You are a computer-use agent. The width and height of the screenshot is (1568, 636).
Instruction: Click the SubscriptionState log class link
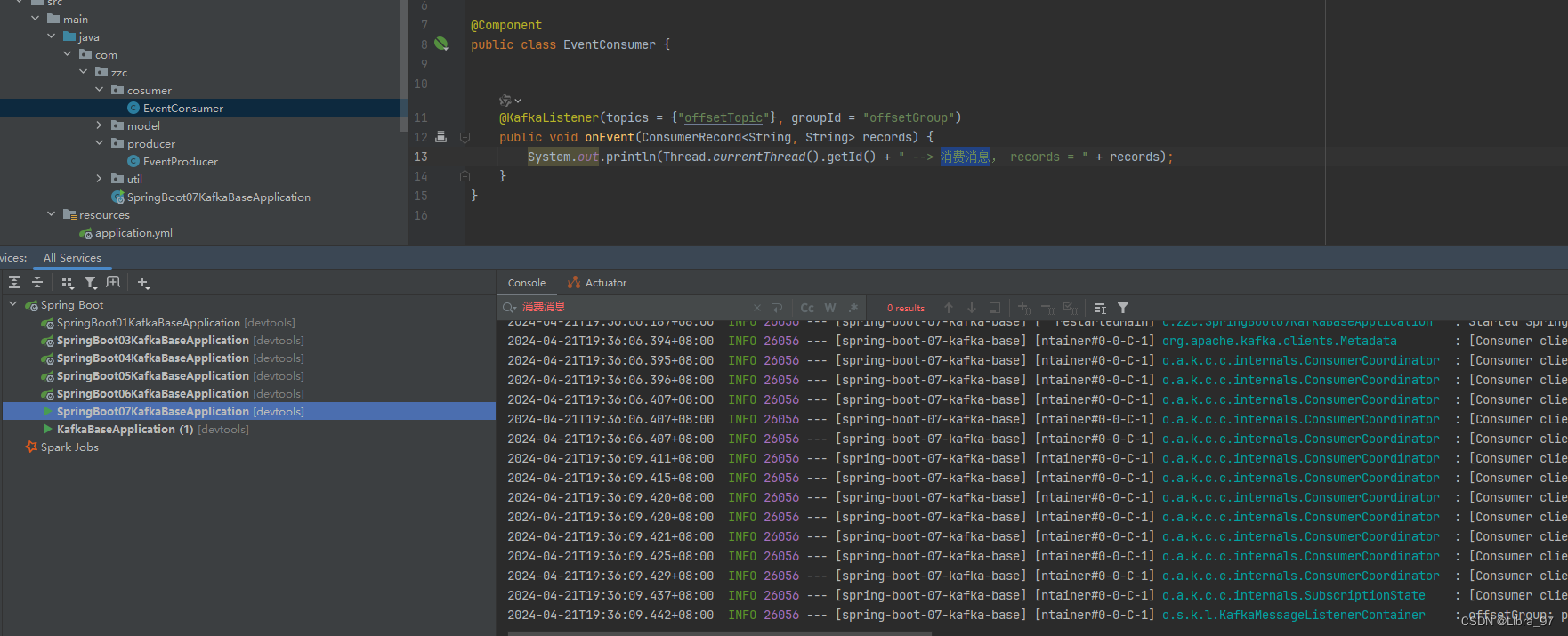(x=1294, y=595)
